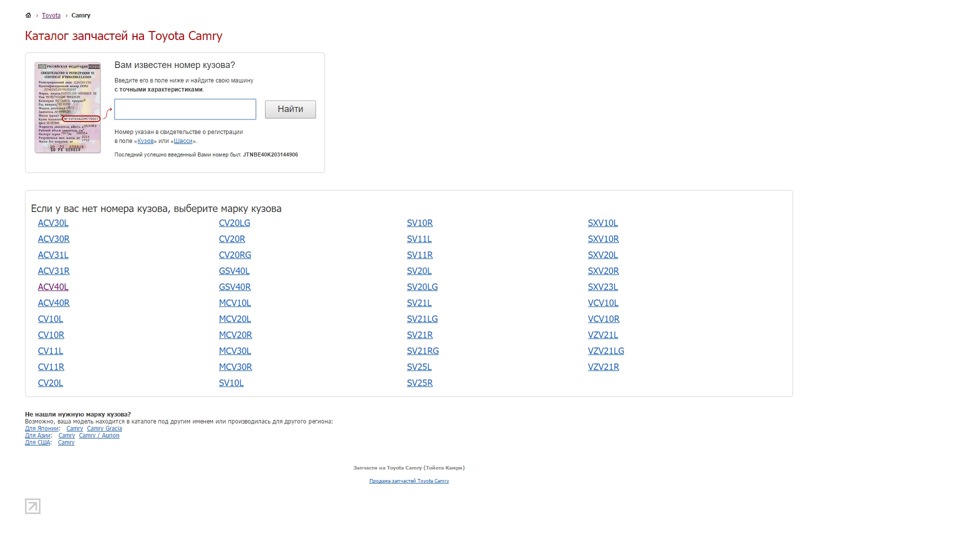Open the arrow icon at page bottom
The image size is (960, 540).
(x=32, y=506)
